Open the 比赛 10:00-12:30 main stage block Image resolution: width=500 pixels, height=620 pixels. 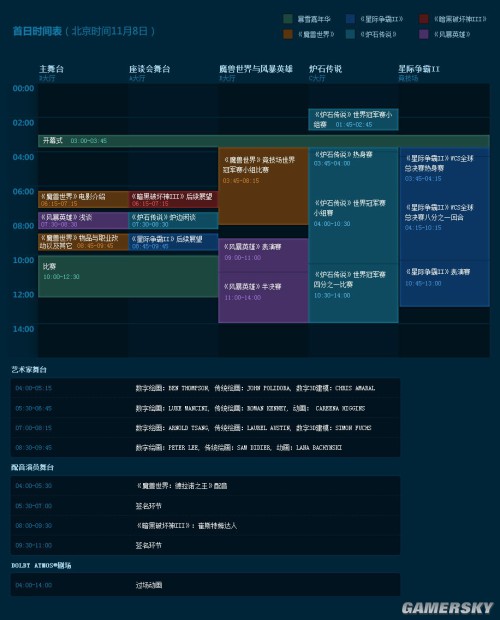click(128, 276)
